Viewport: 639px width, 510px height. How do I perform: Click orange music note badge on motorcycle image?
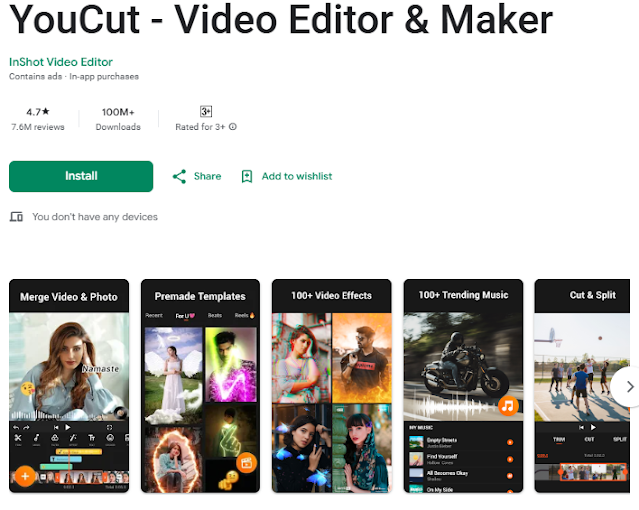508,406
